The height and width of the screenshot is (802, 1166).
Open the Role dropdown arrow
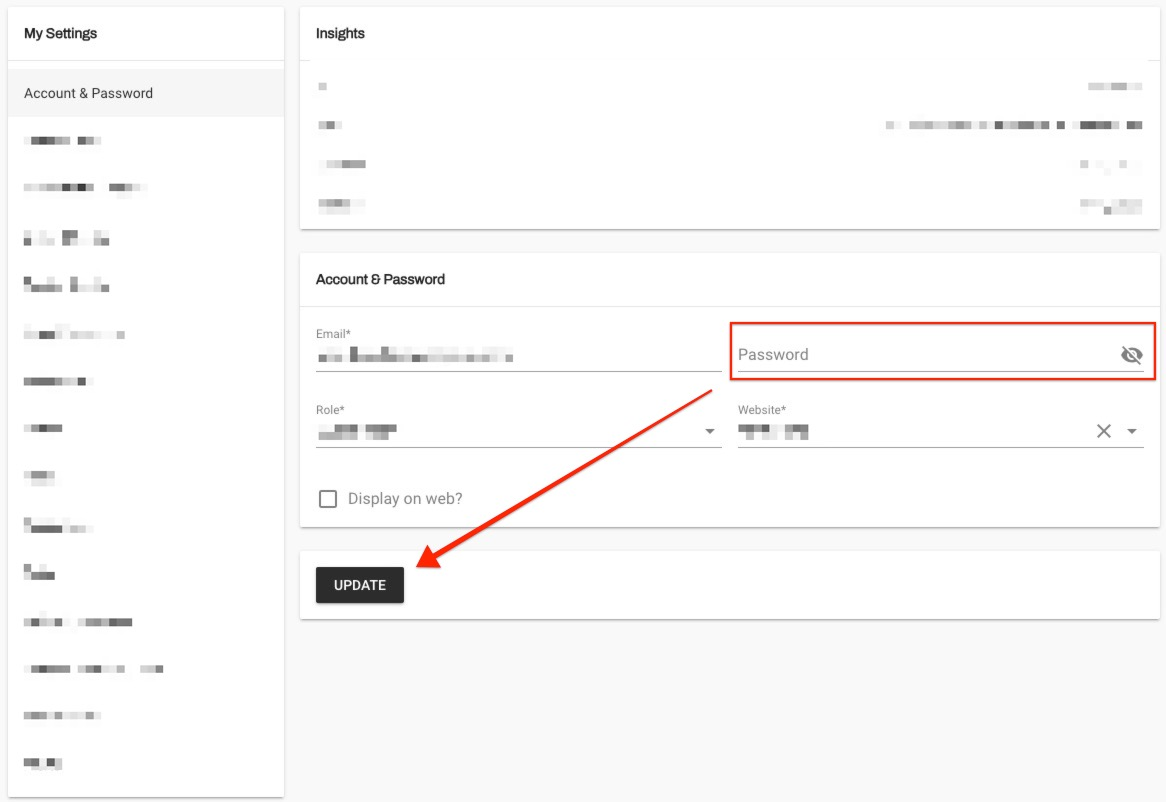[x=709, y=432]
